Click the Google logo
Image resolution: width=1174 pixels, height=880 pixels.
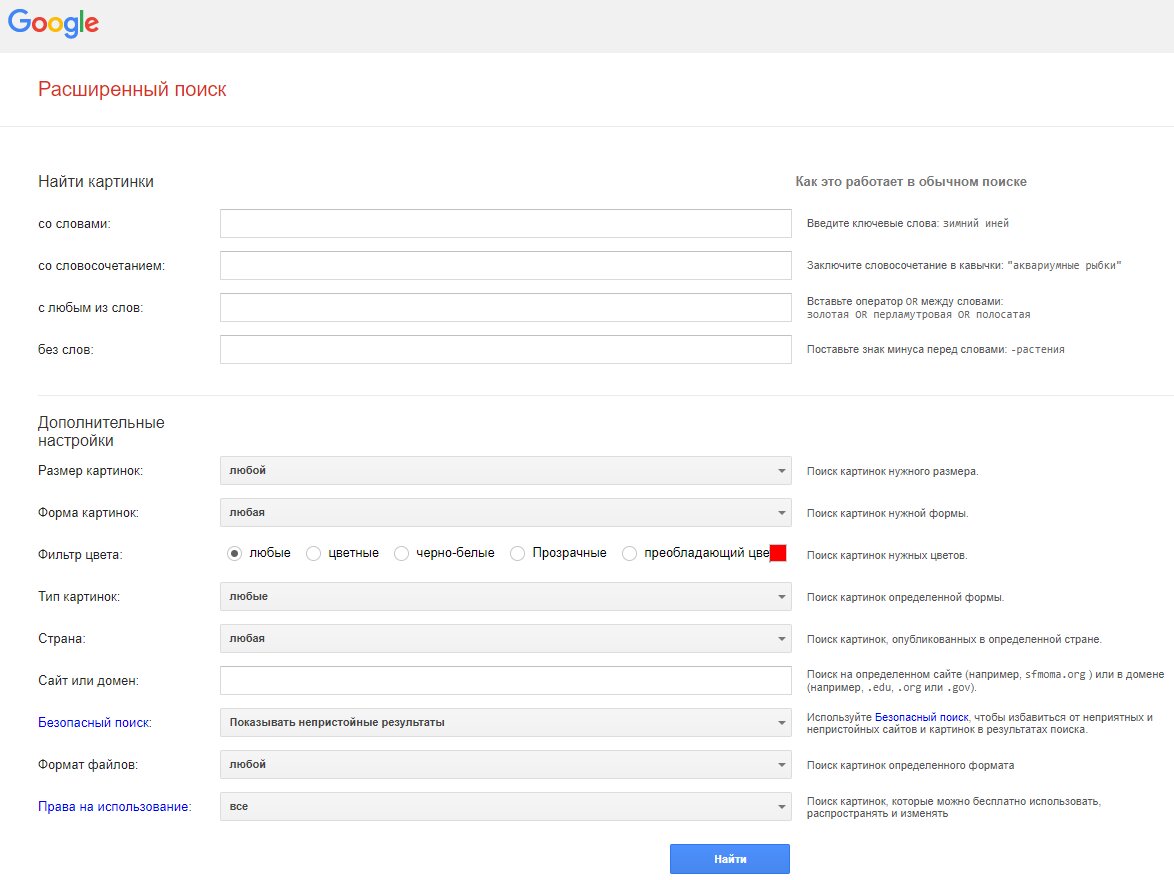tap(53, 22)
